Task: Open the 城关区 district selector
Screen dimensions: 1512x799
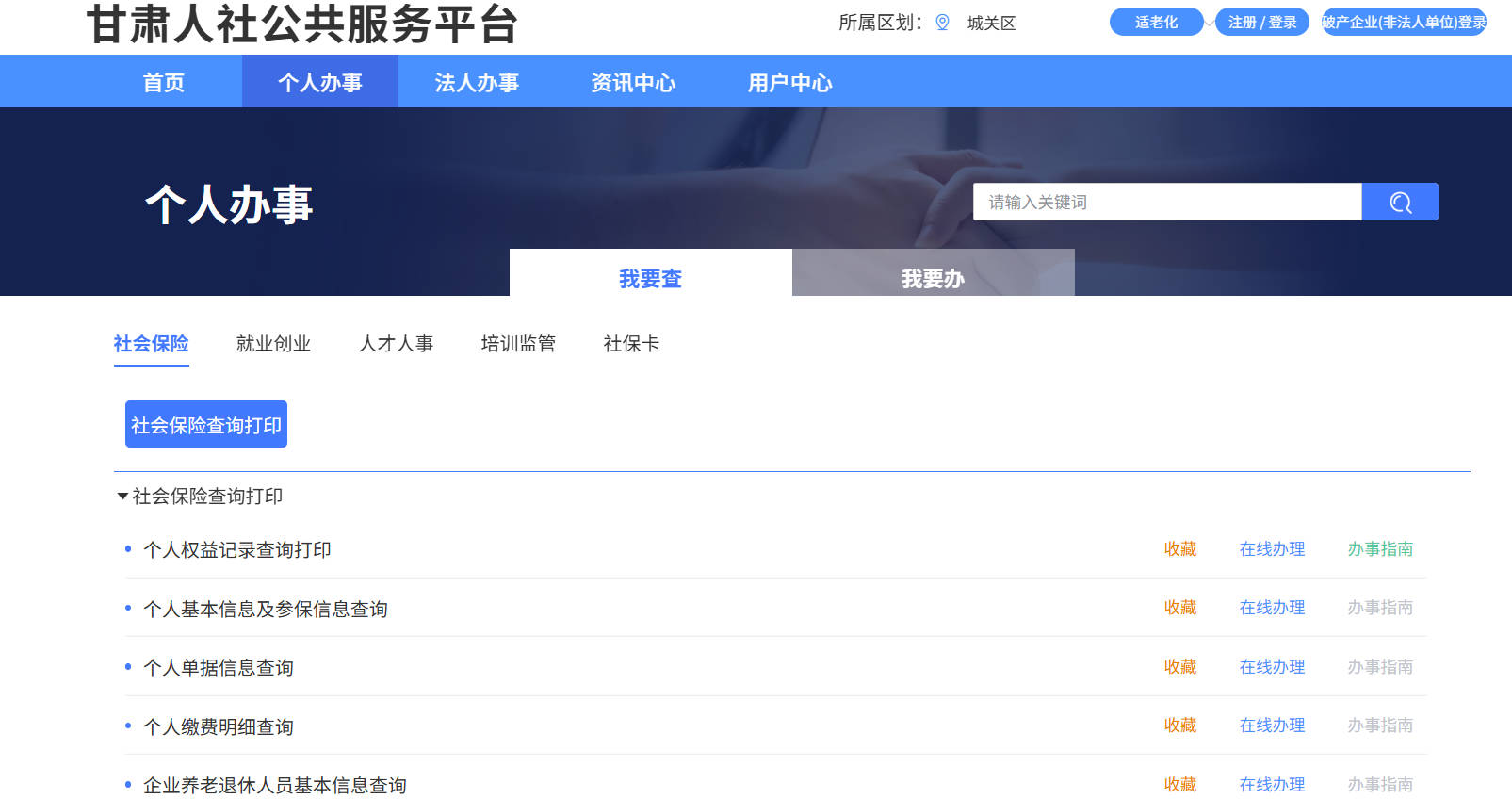Action: [991, 24]
